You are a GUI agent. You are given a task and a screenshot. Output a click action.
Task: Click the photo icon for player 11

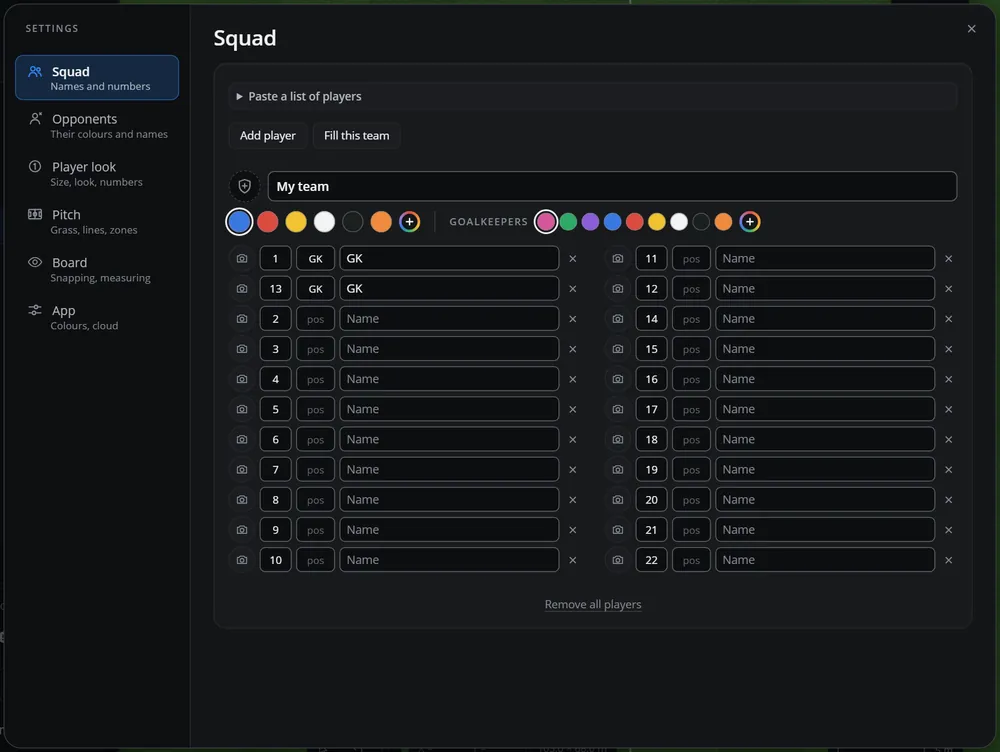click(617, 258)
